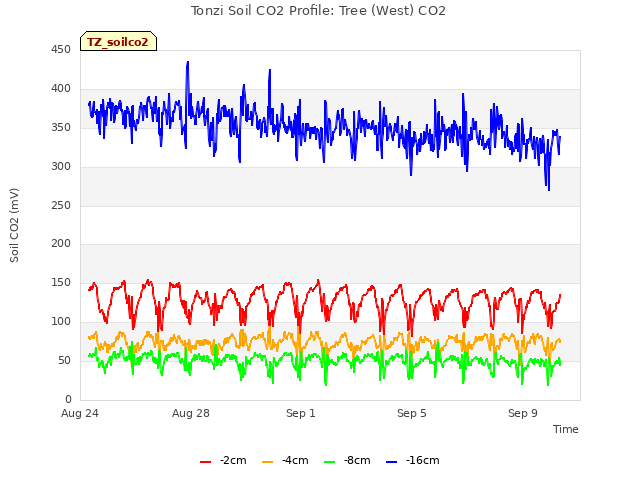
Task: Click the Soil CO2 (mV) axis label
Action: 14,225
